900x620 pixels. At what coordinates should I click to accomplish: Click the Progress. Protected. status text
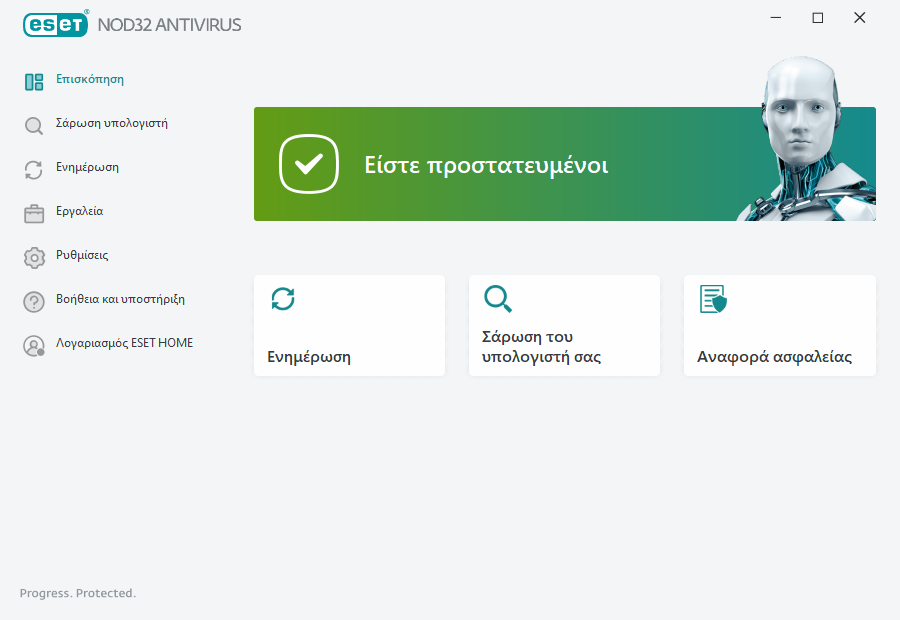[x=75, y=592]
